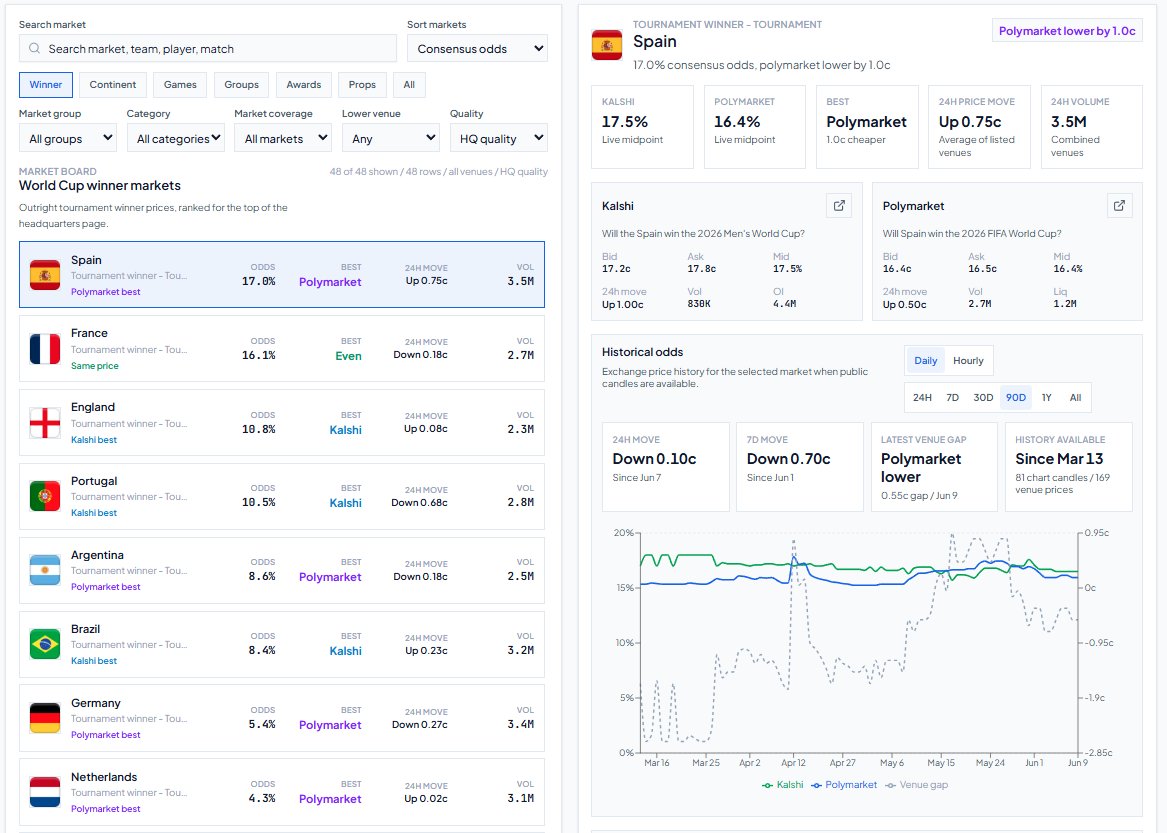Click the 24H VOLUME 3.5M card
1167x833 pixels.
coord(1091,127)
